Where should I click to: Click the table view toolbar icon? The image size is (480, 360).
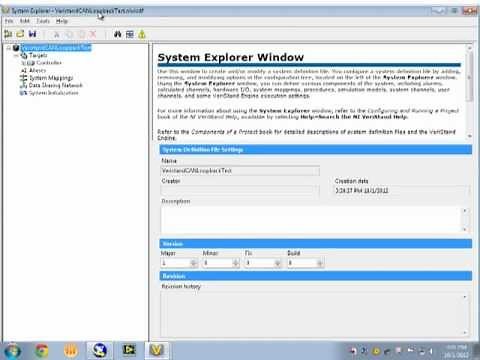point(130,34)
